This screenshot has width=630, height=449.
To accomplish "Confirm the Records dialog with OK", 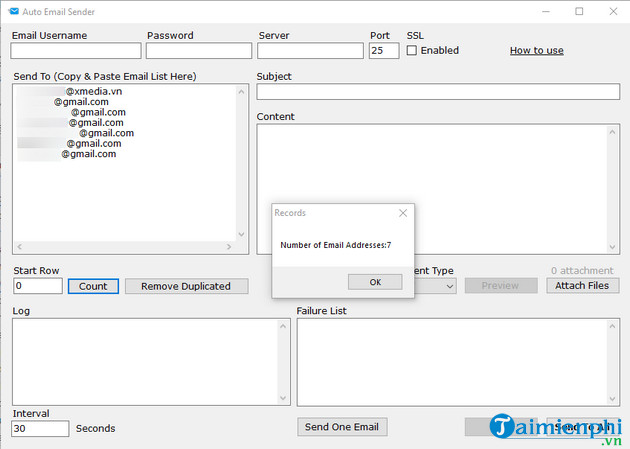I will (375, 282).
